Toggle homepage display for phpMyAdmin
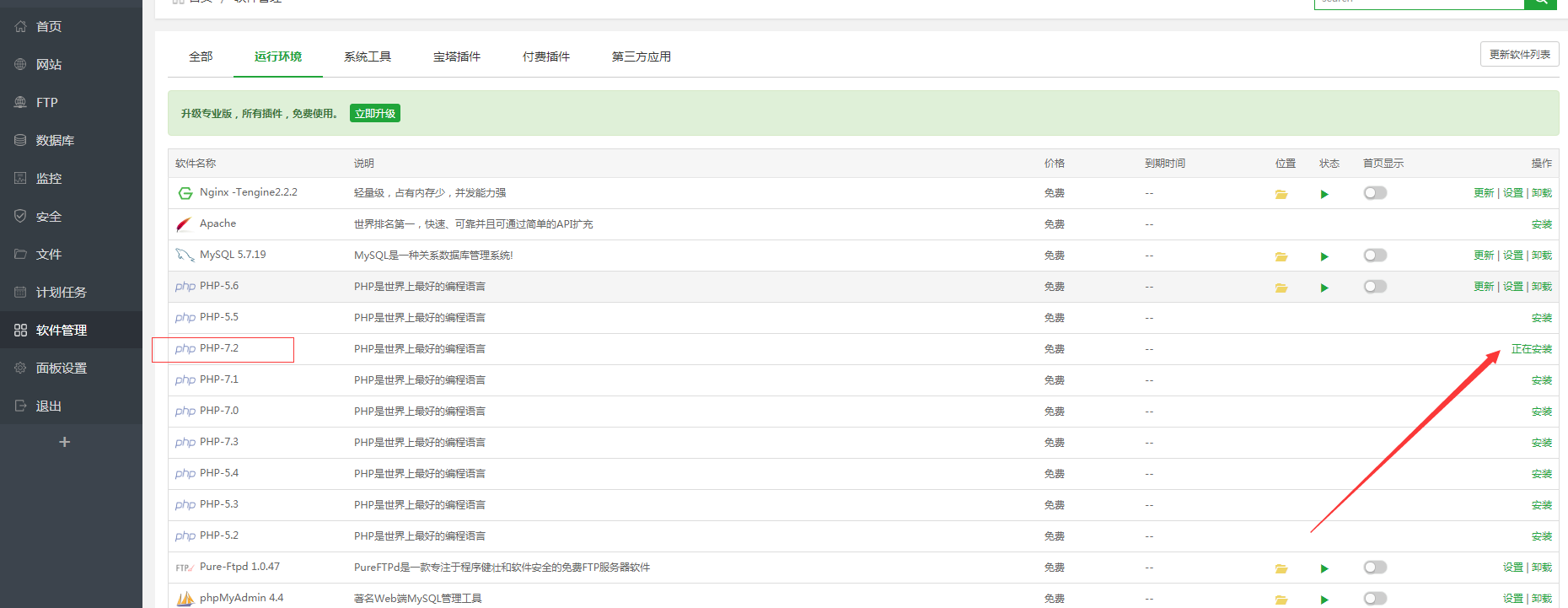 pos(1375,599)
